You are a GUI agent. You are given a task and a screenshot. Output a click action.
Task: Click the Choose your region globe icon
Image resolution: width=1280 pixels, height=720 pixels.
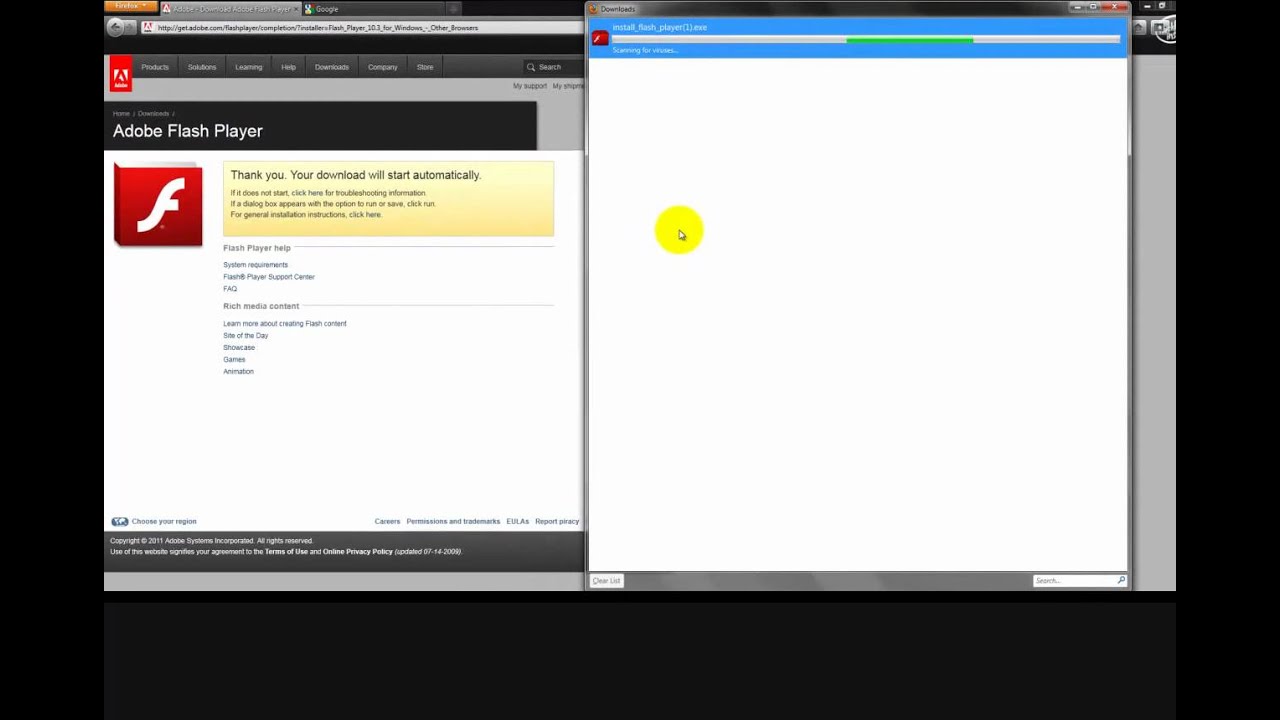(x=120, y=522)
